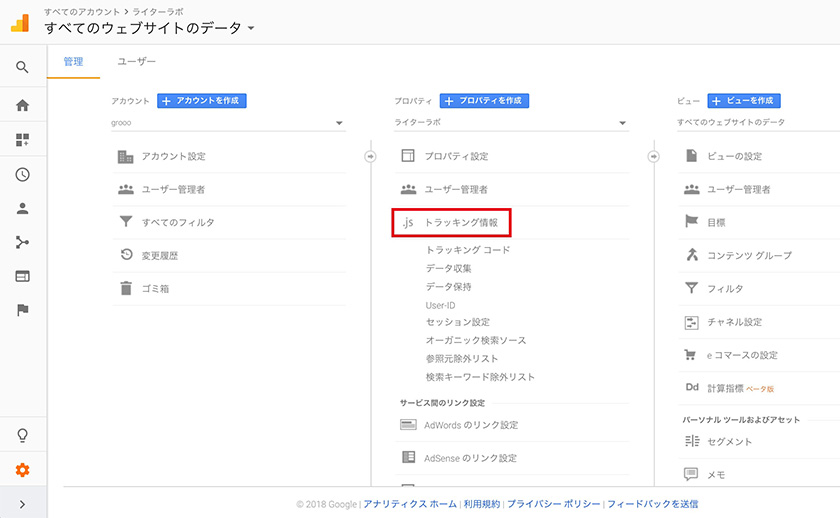Click the search magnifier icon in sidebar
Viewport: 840px width, 518px height.
tap(22, 67)
